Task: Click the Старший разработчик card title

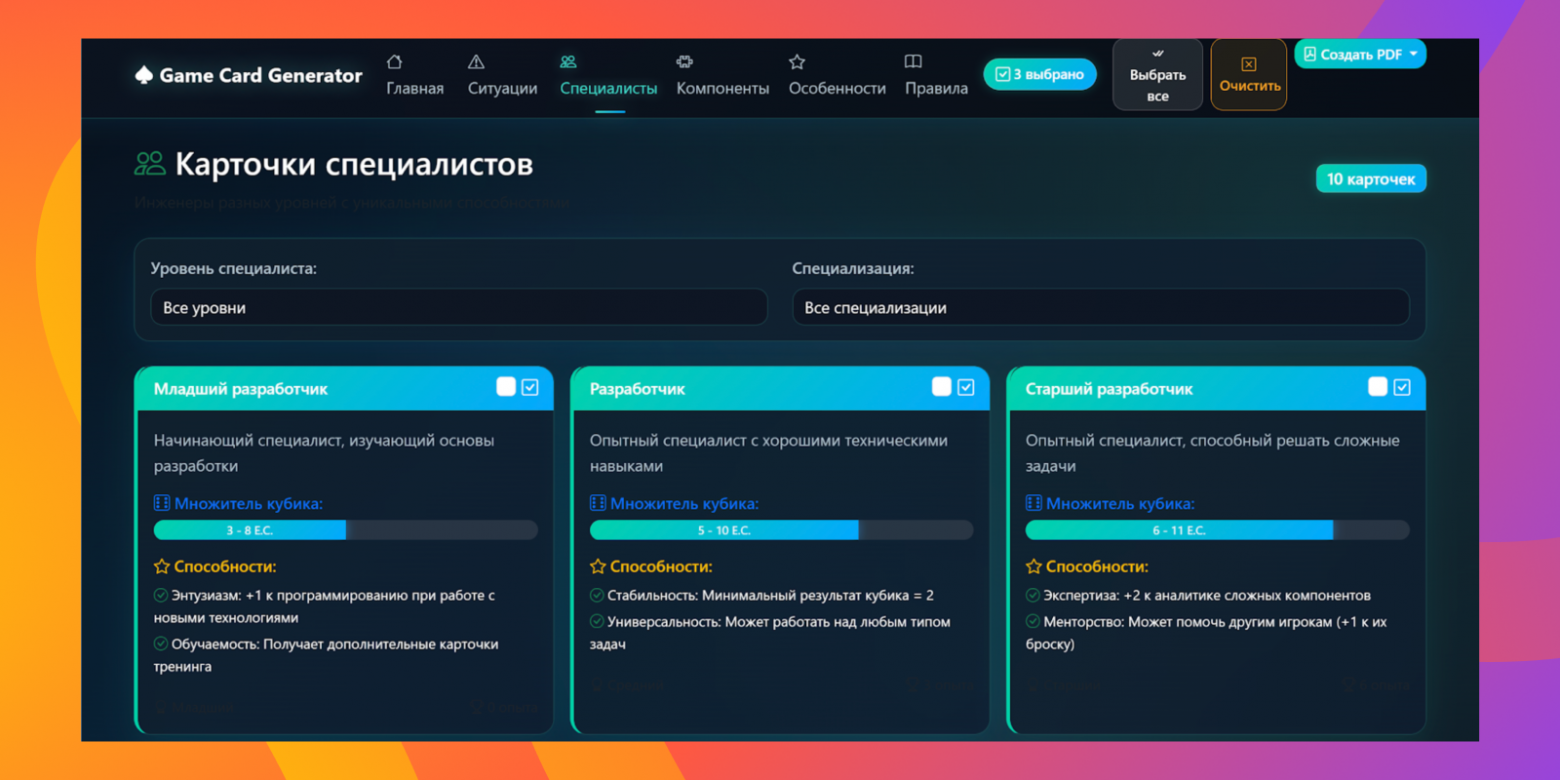Action: point(1109,389)
